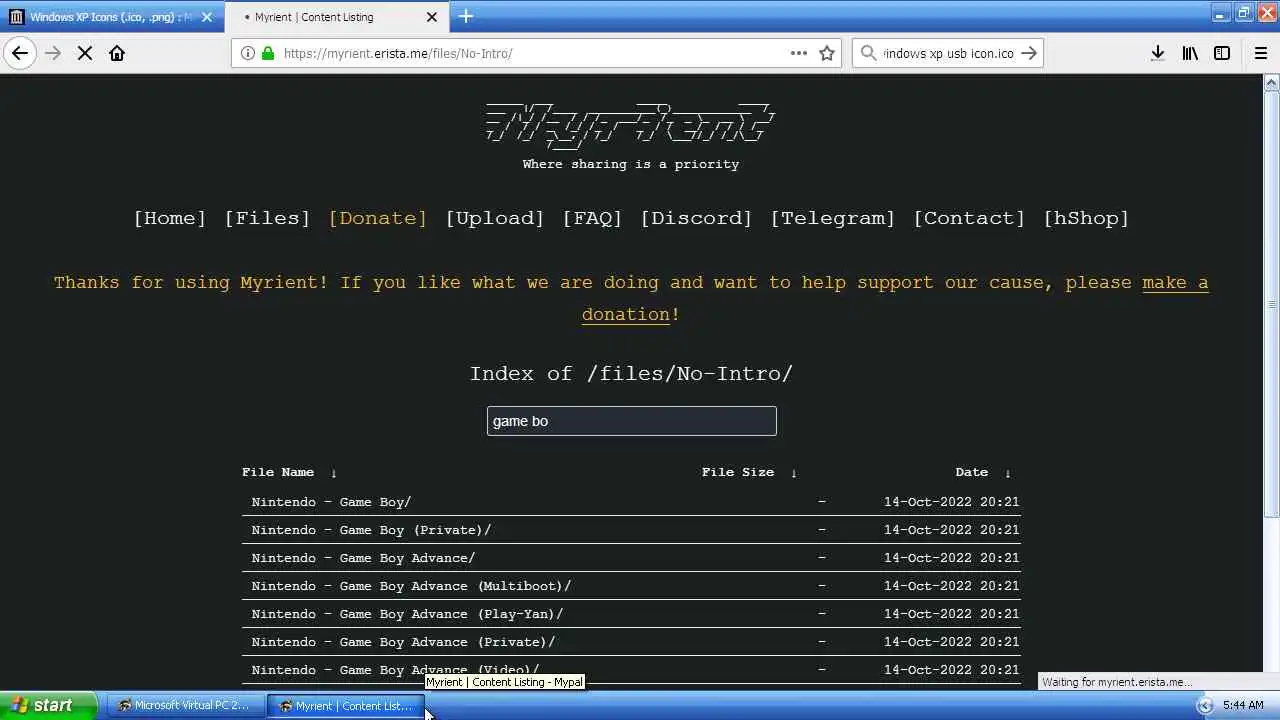This screenshot has width=1280, height=720.
Task: Sort by File Size arrow
Action: [x=794, y=473]
